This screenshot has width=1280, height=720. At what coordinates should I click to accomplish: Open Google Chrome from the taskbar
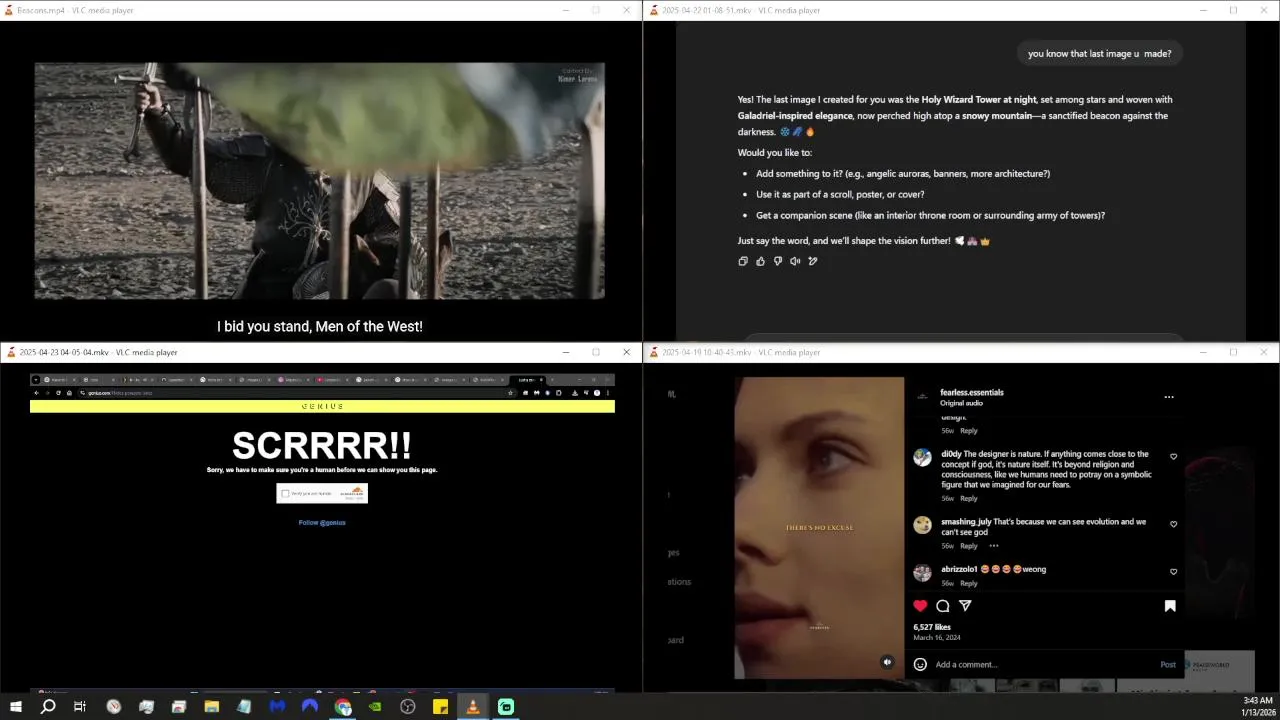coord(343,706)
